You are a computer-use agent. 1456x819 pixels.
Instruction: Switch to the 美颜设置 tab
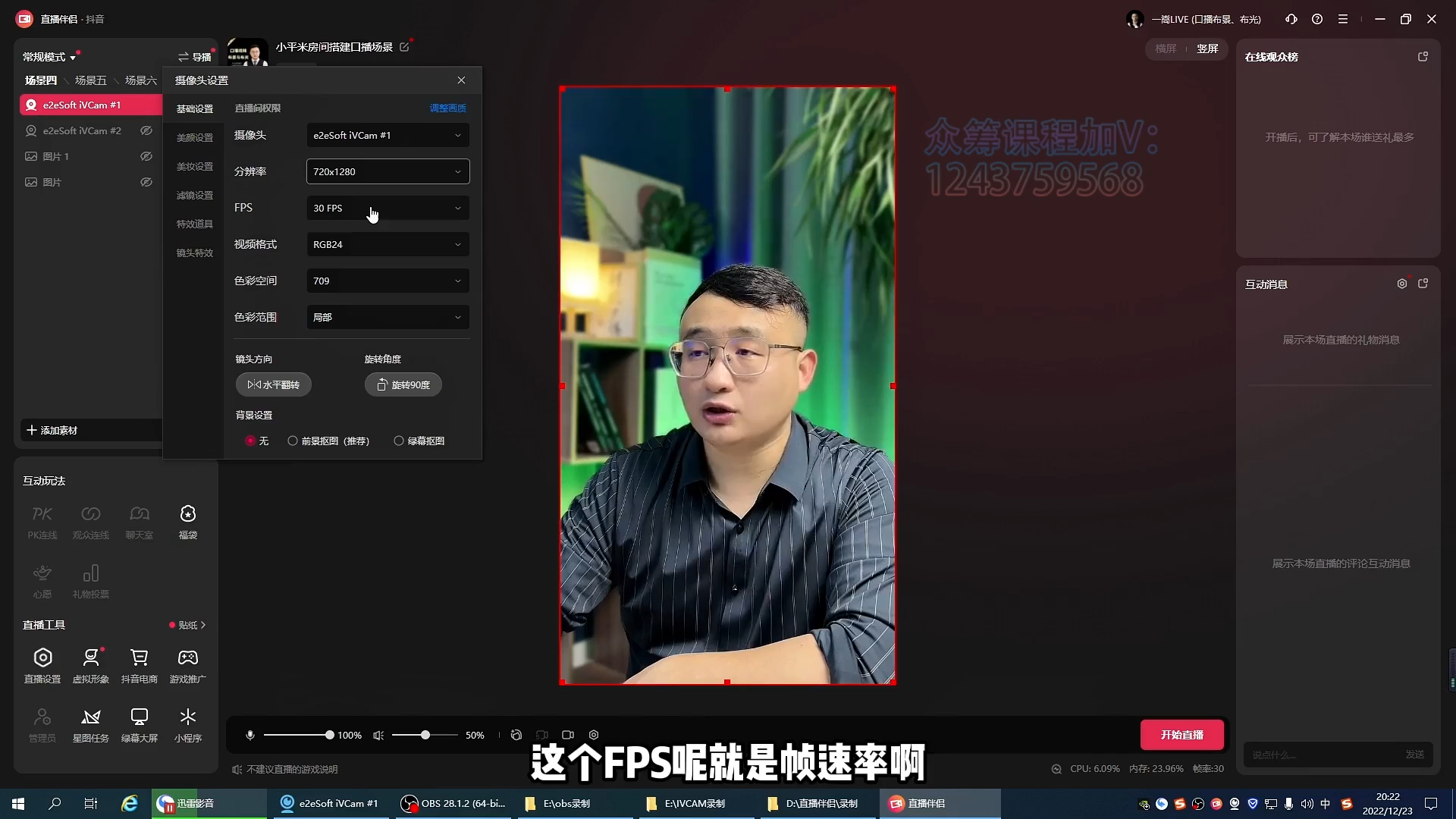click(194, 137)
